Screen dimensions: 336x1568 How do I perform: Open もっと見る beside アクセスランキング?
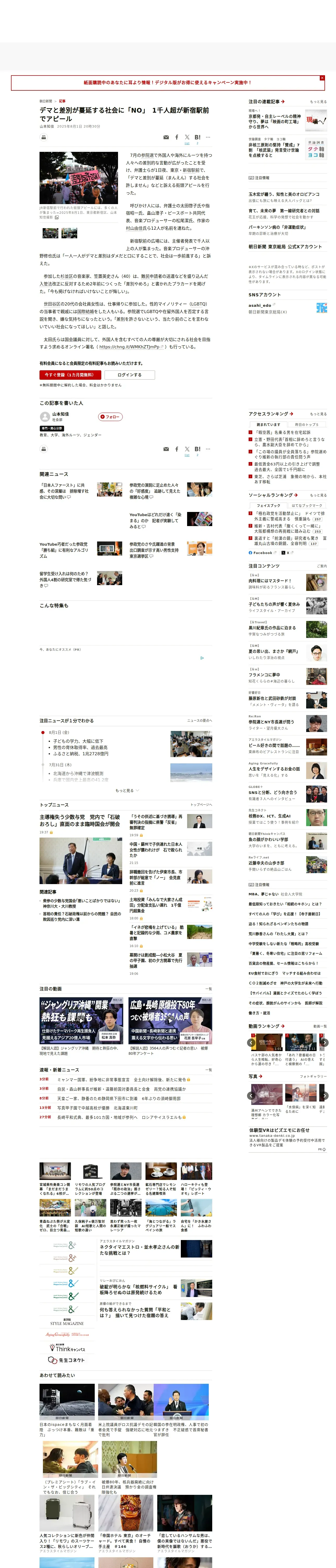(x=318, y=414)
